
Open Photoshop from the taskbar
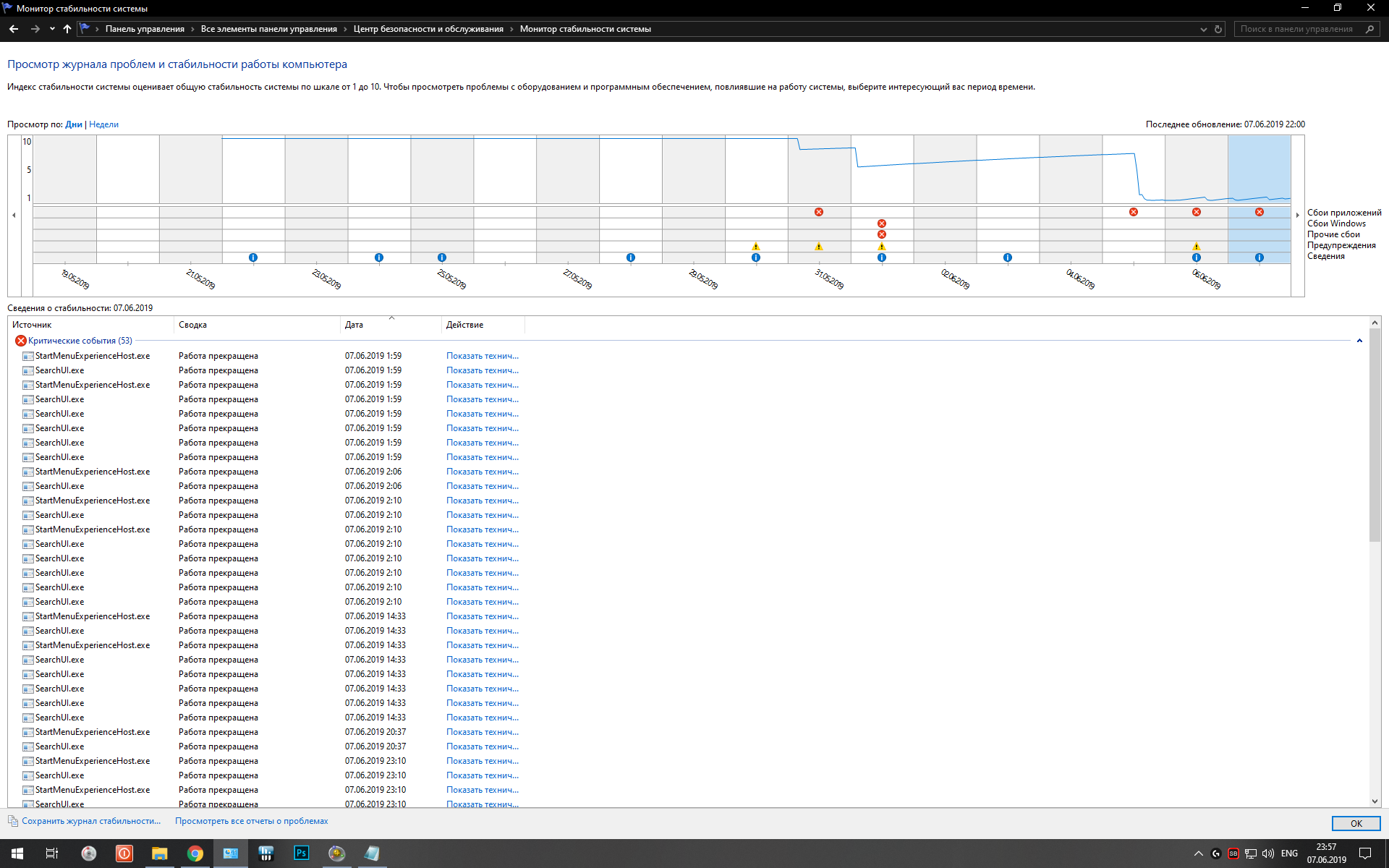301,854
